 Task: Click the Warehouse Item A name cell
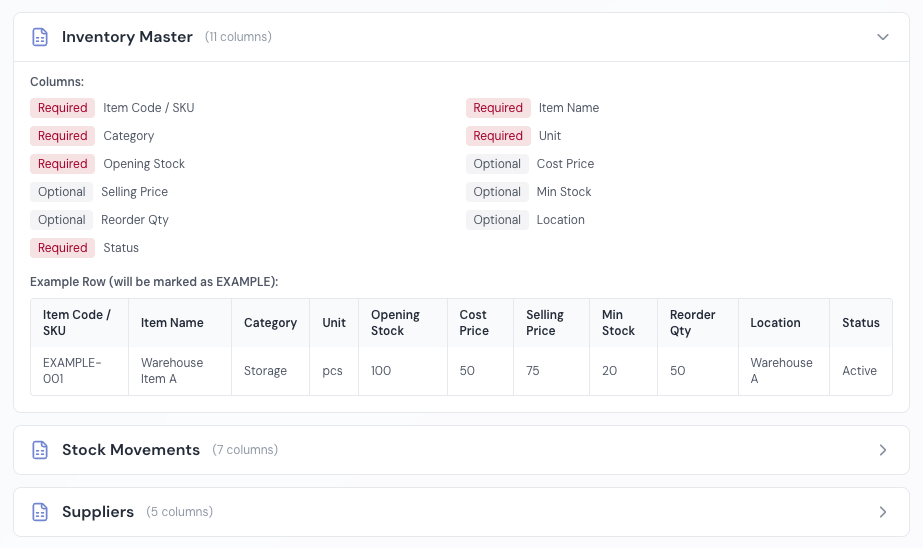[172, 371]
